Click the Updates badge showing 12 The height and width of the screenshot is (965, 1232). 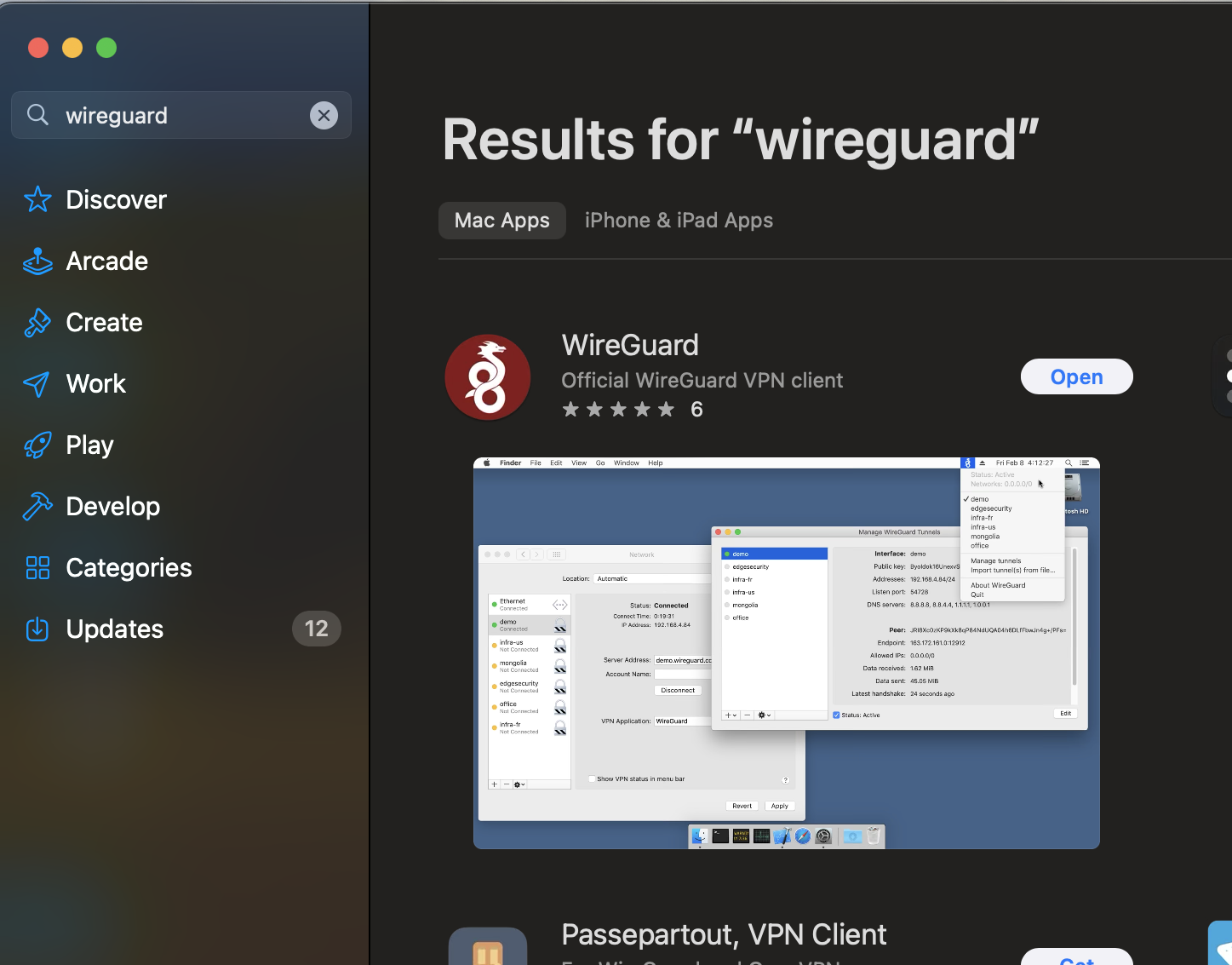[316, 629]
